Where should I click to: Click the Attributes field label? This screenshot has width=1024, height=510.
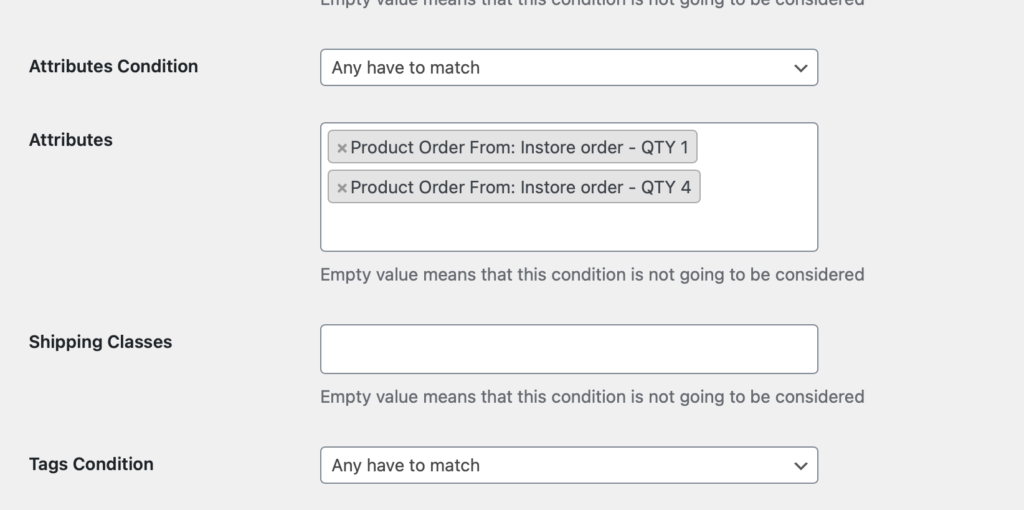70,140
